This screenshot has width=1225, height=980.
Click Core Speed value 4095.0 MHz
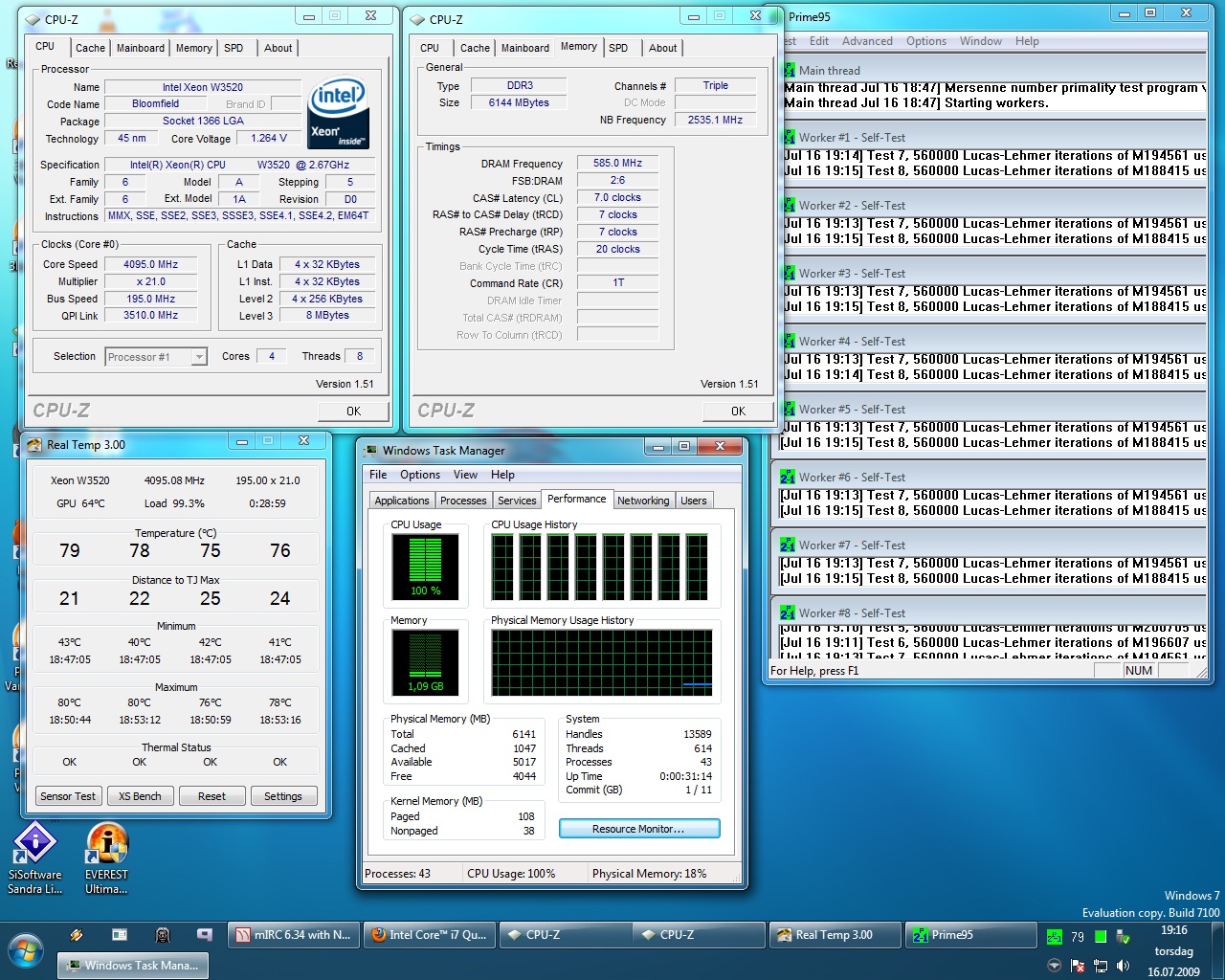pos(150,264)
